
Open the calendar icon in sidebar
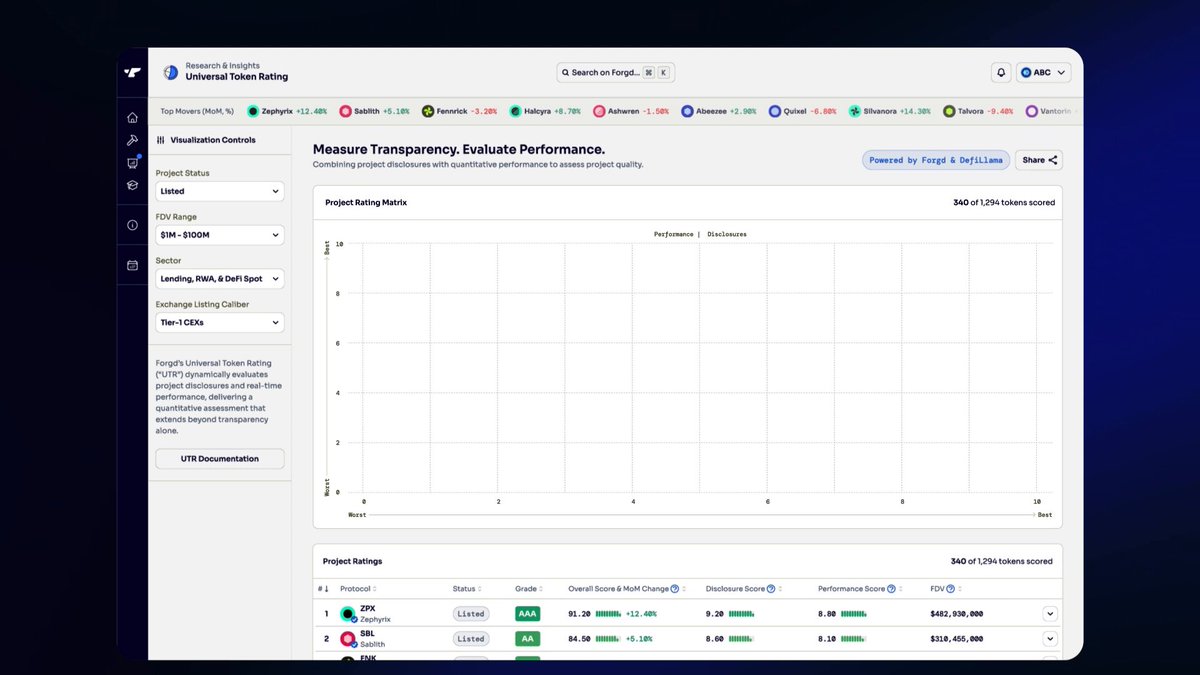132,265
